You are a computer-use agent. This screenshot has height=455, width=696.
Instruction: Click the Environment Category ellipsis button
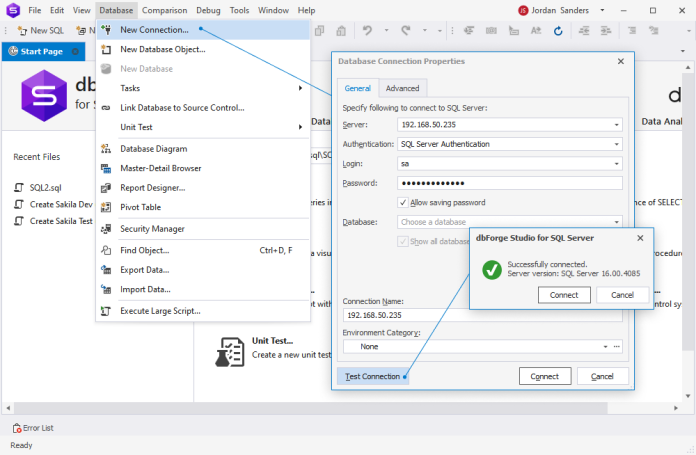click(617, 347)
